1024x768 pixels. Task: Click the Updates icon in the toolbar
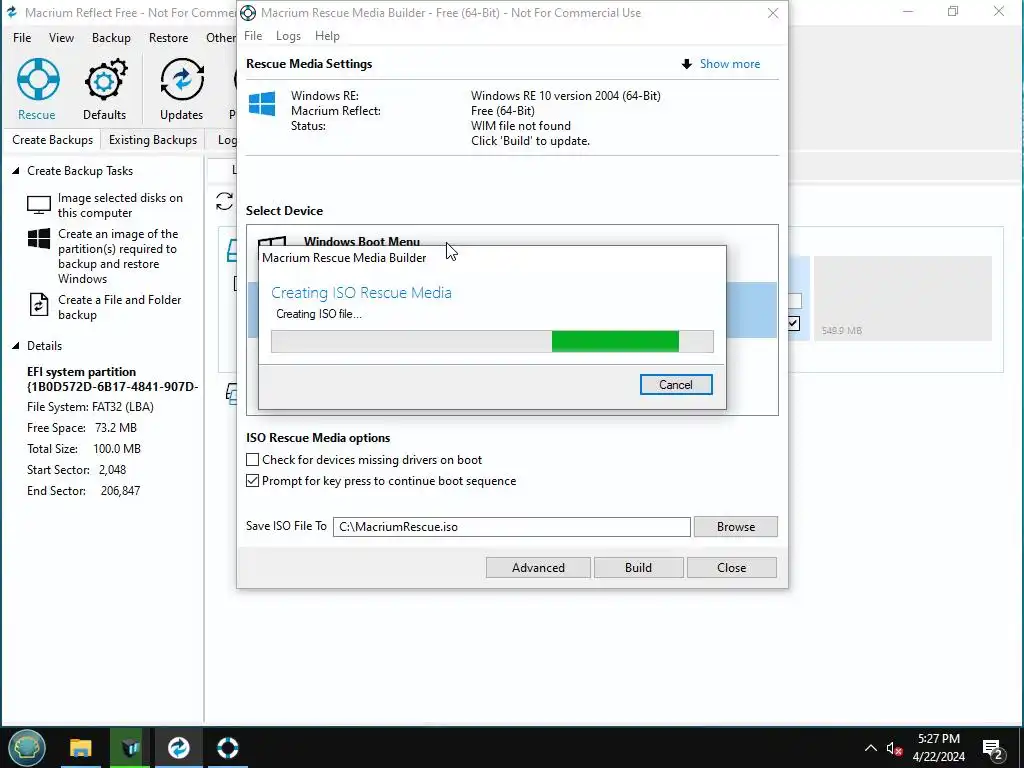tap(182, 80)
